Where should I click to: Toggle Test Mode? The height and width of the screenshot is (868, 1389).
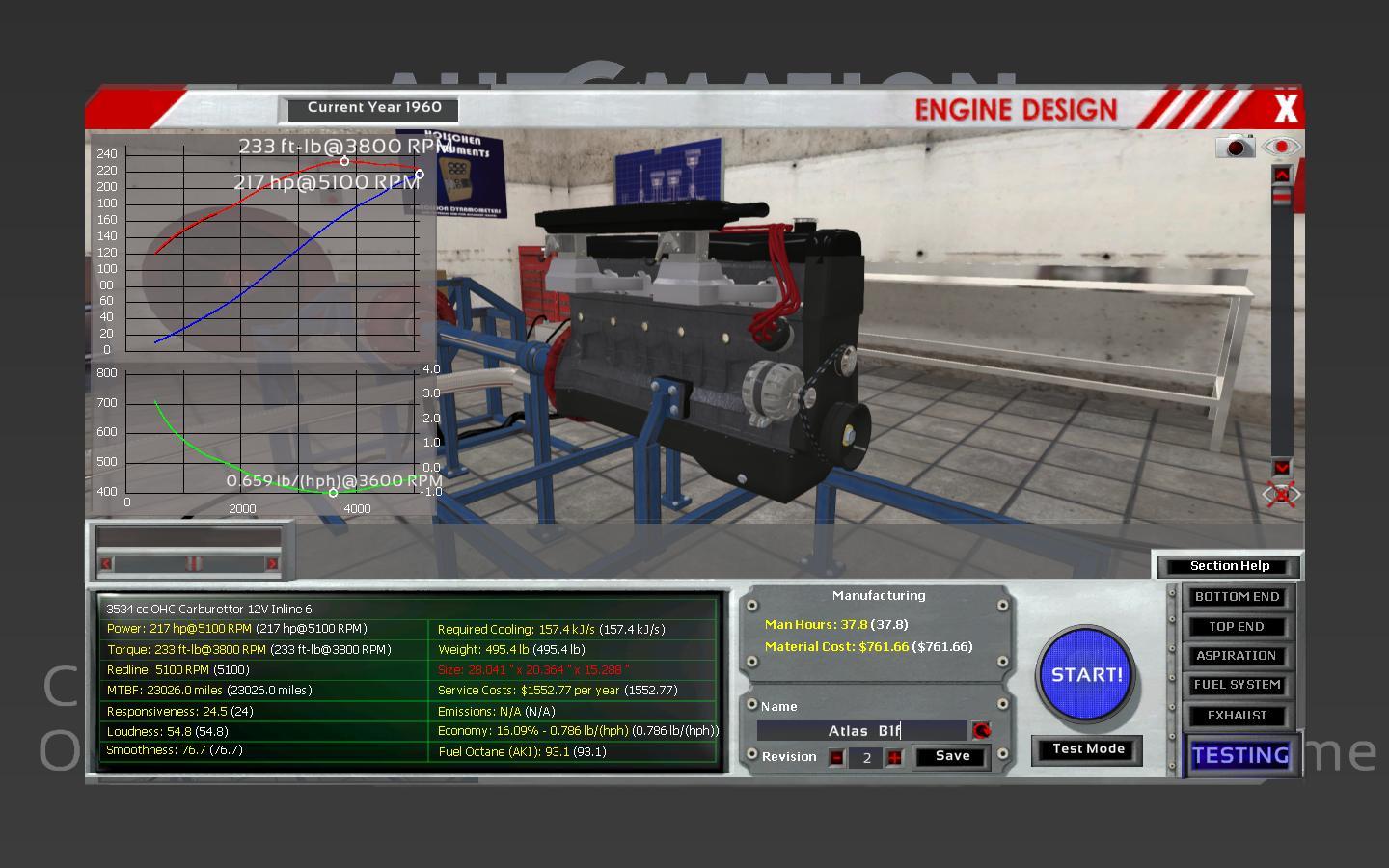click(1088, 749)
